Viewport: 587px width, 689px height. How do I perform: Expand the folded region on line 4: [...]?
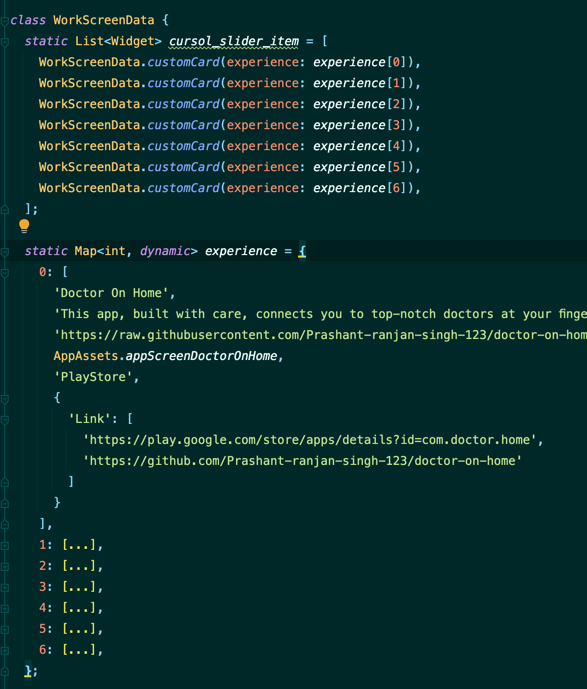point(79,608)
